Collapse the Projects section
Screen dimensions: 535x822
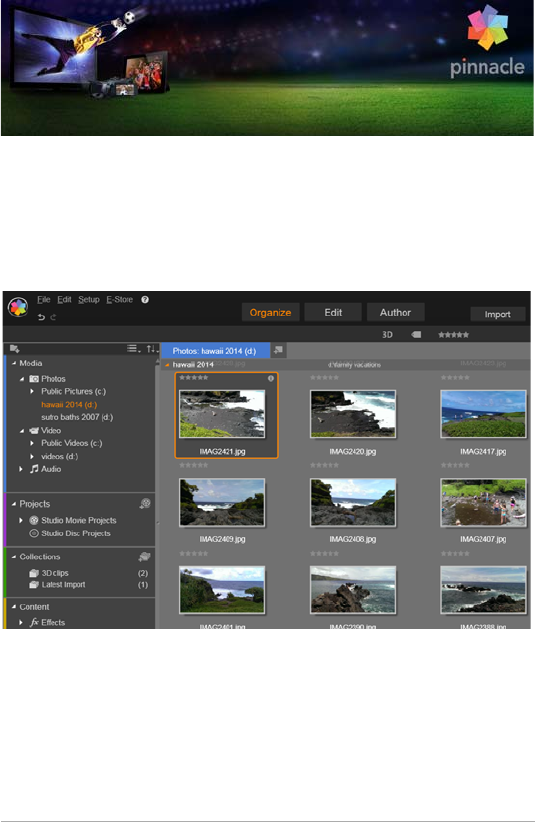[x=14, y=504]
